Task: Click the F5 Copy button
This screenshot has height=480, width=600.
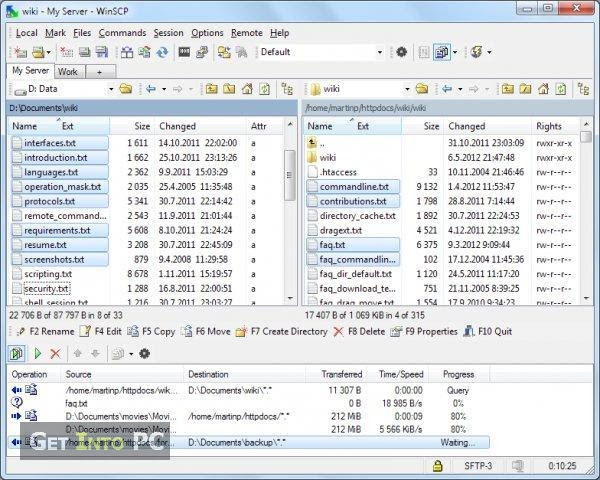Action: point(151,331)
